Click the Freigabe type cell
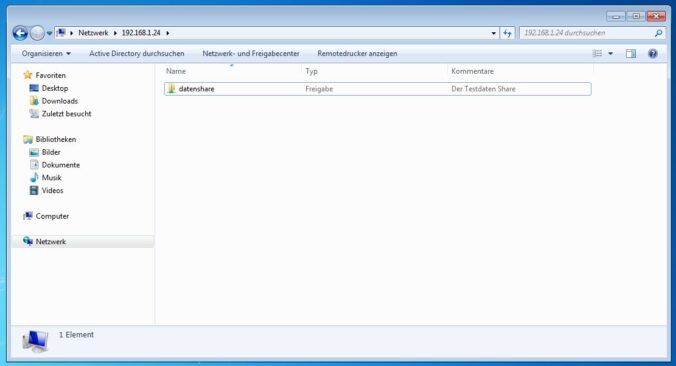The image size is (676, 366). pyautogui.click(x=319, y=89)
